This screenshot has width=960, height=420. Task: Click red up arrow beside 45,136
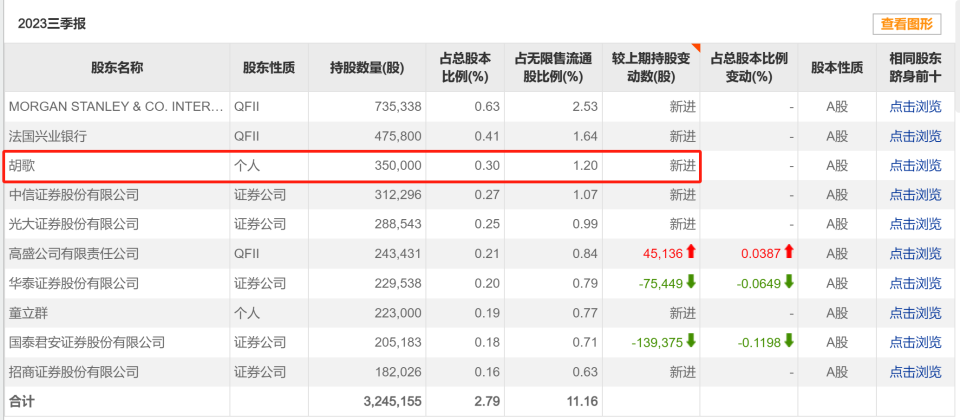pyautogui.click(x=690, y=253)
